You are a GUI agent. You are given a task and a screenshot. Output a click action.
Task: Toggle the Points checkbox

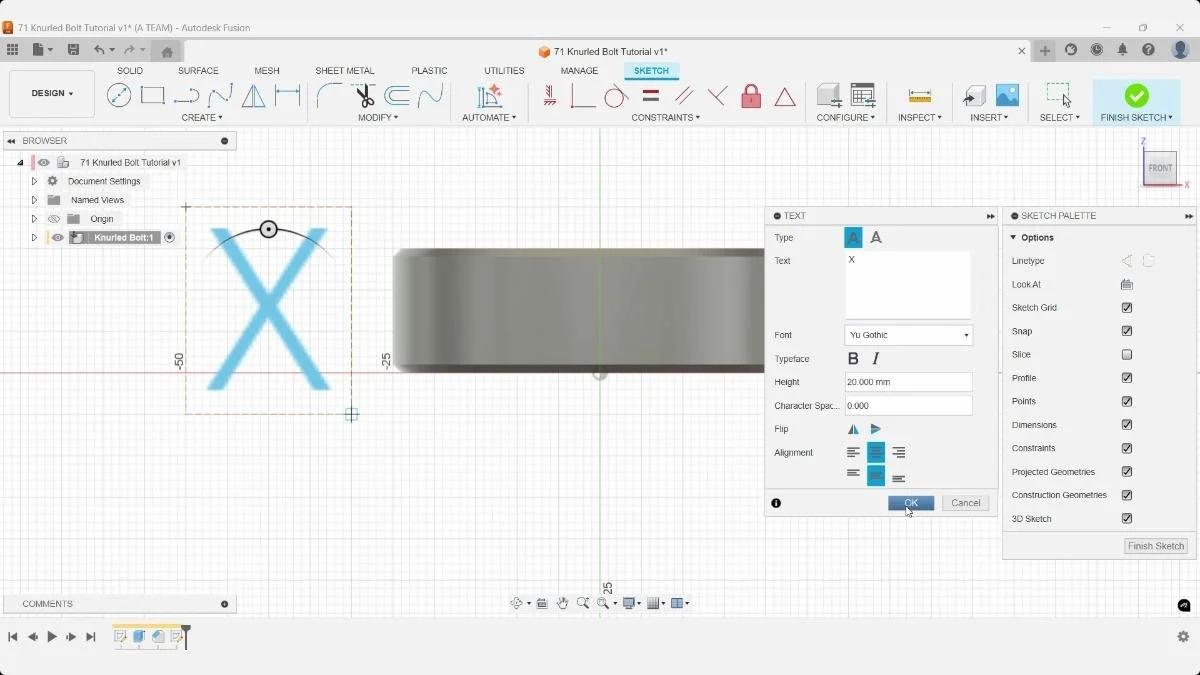click(x=1127, y=401)
